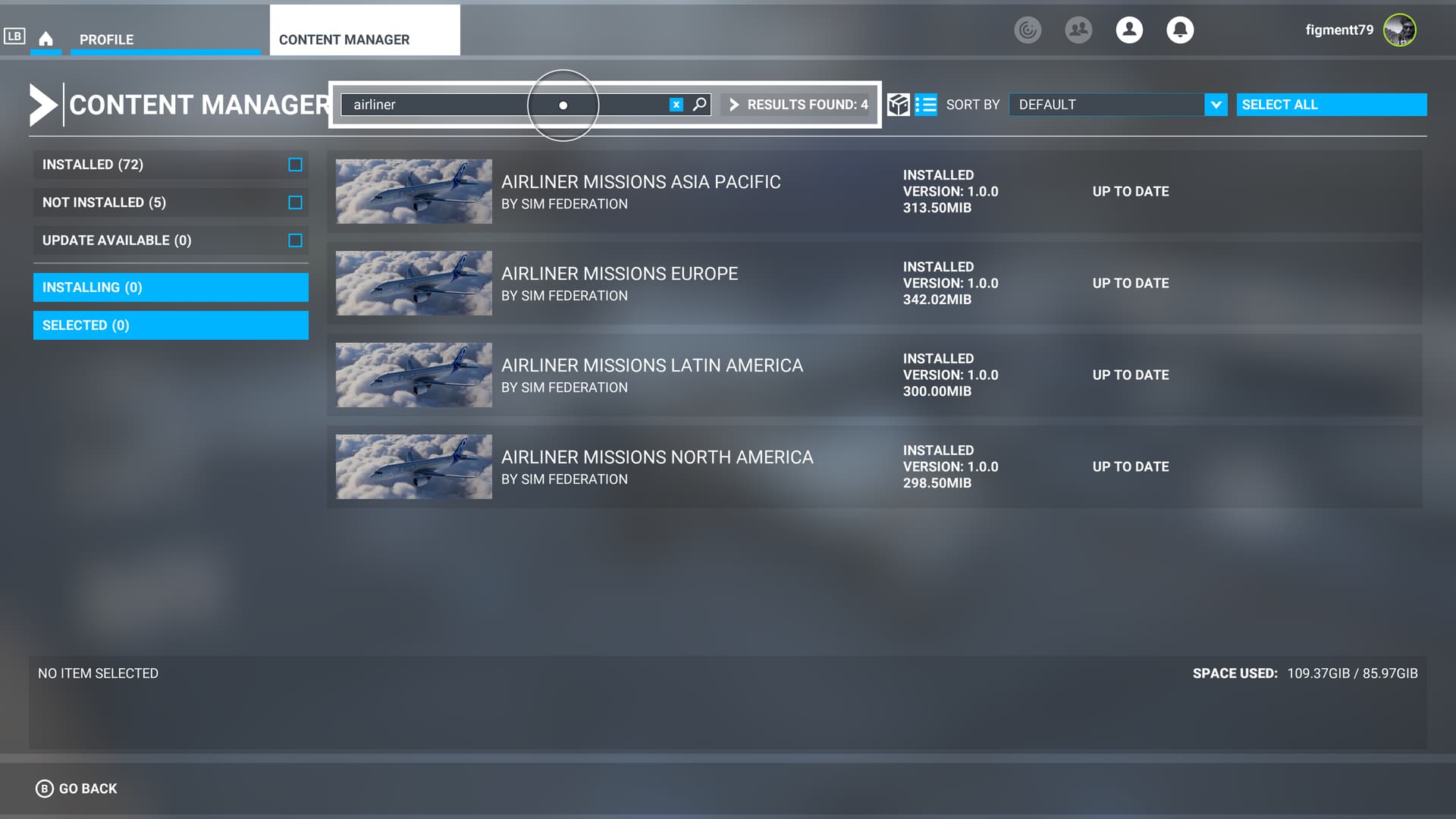
Task: Expand the Installing (0) section
Action: click(171, 287)
